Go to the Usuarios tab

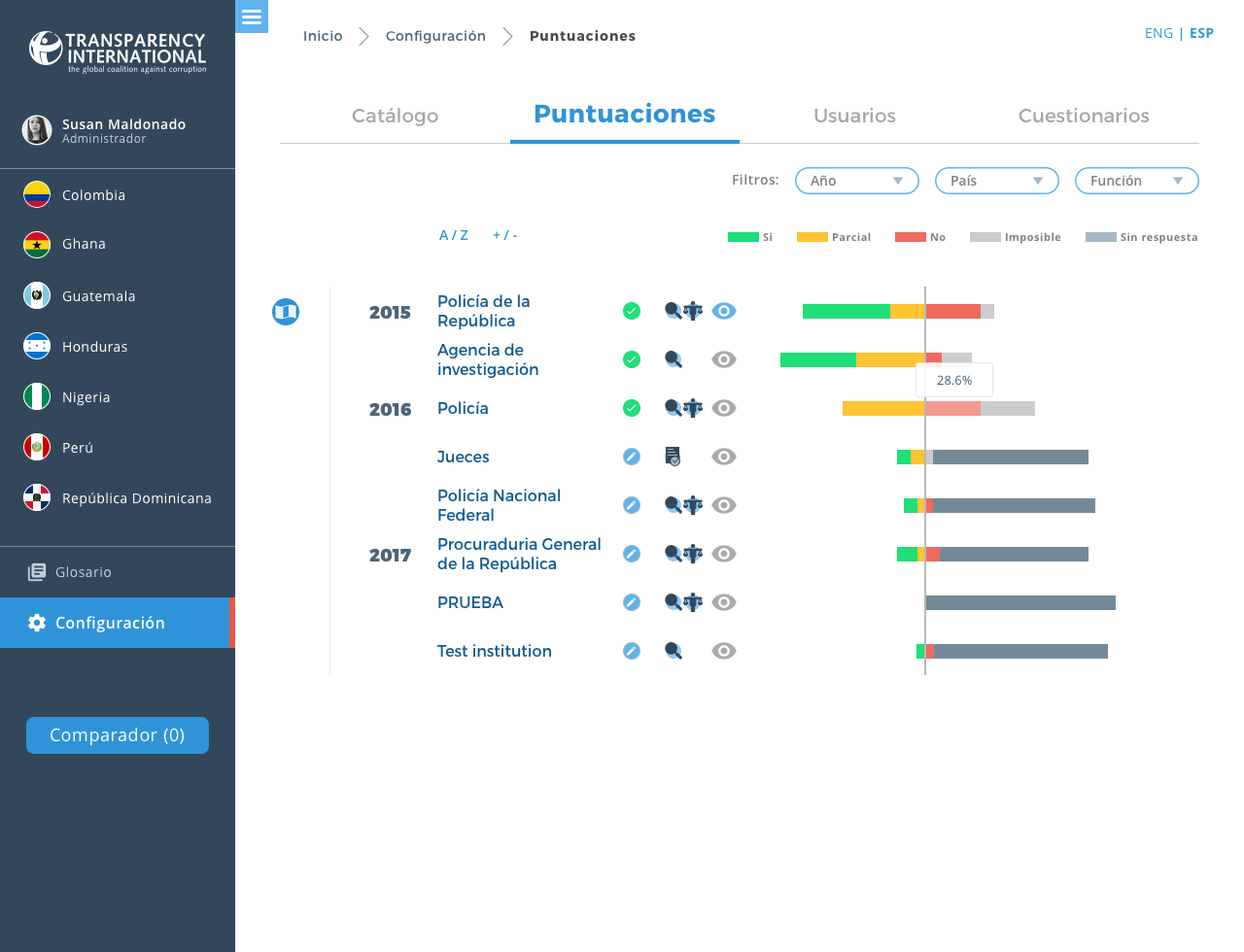[x=854, y=116]
